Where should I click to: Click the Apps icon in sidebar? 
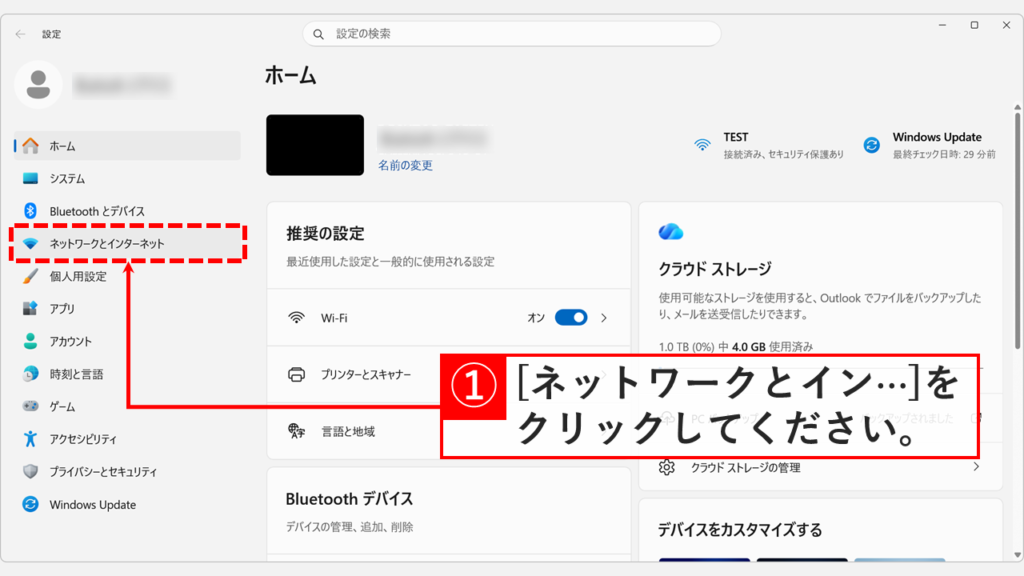(x=30, y=308)
